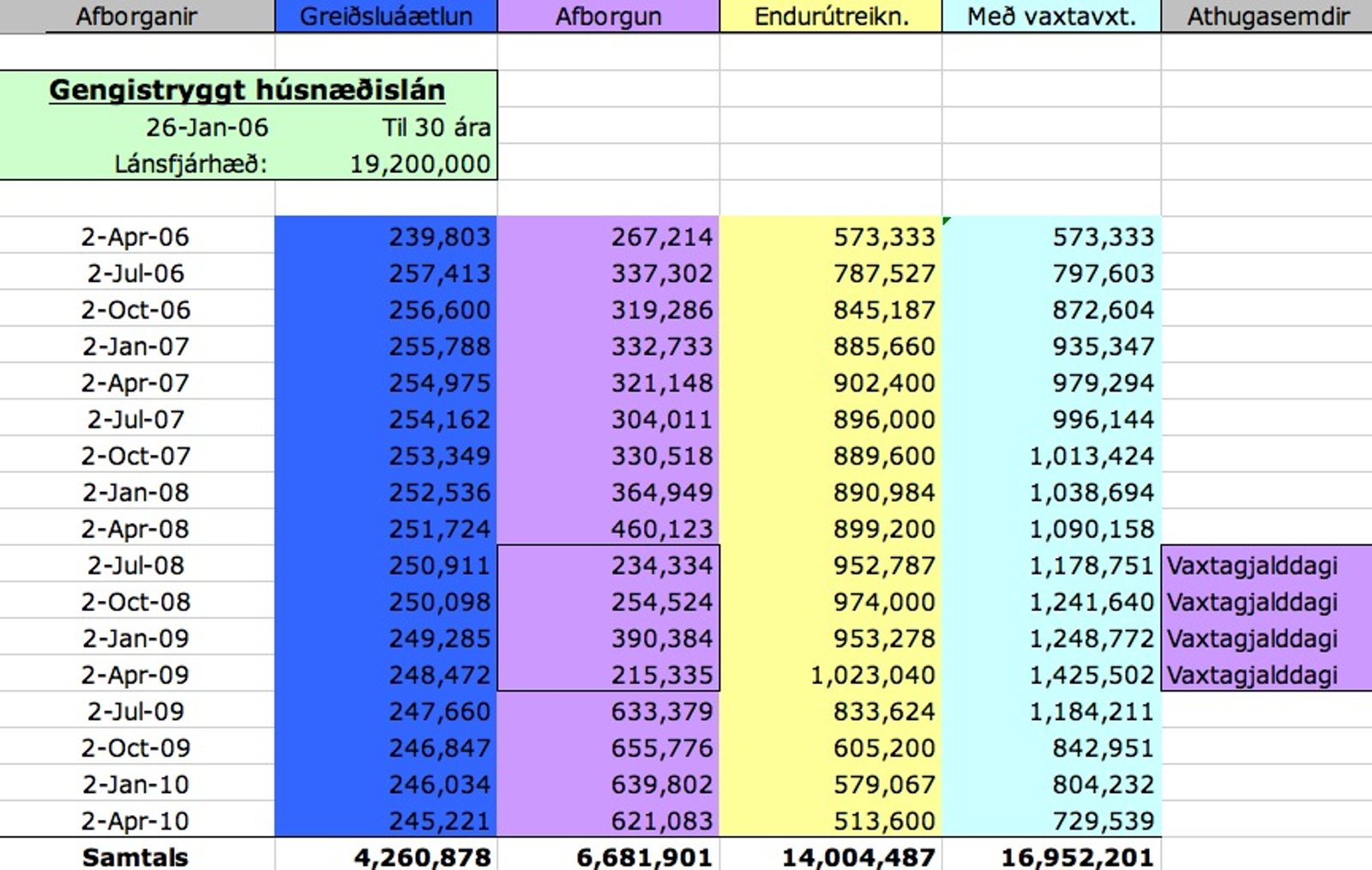
Task: Select the 2-Jul-09 date cell
Action: (137, 711)
